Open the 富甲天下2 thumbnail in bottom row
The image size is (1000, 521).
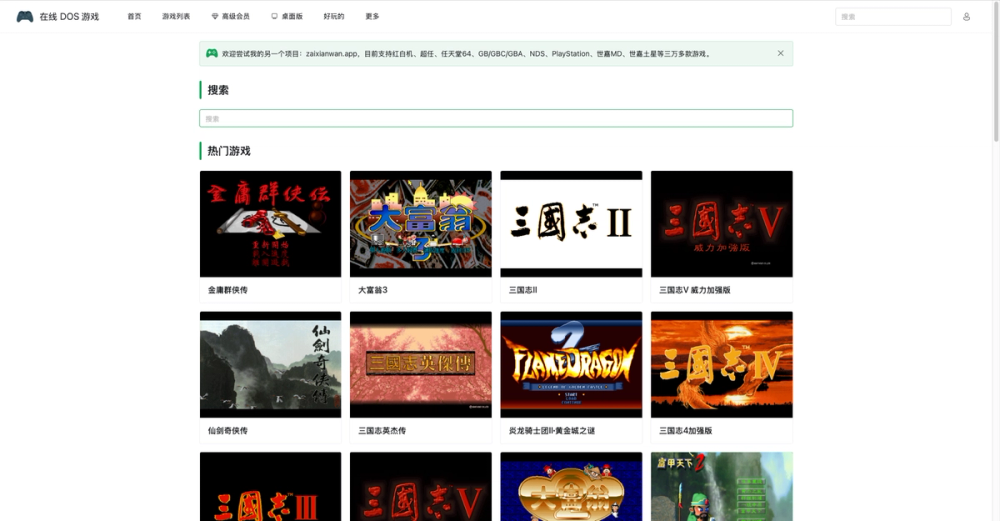pyautogui.click(x=722, y=487)
